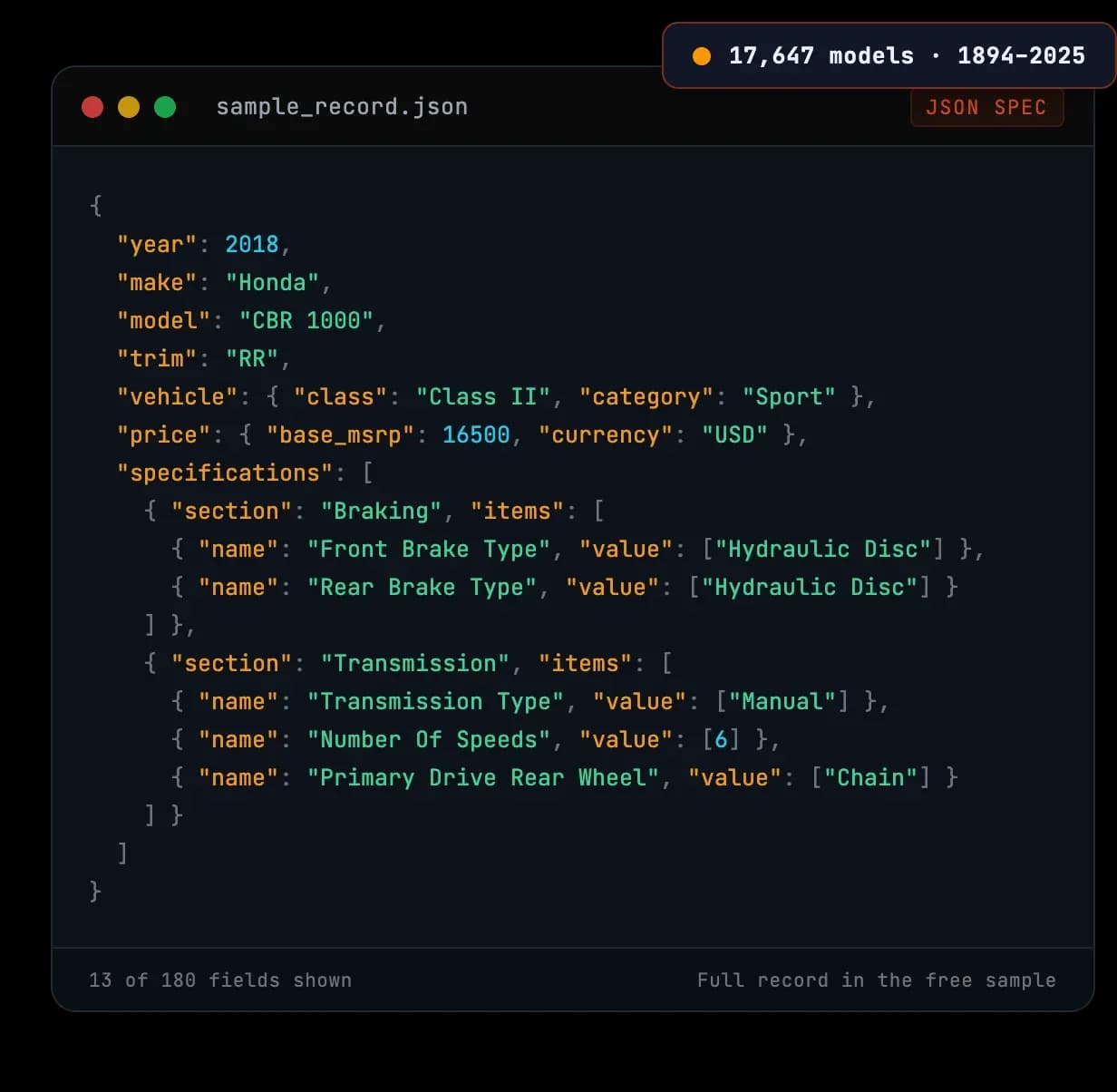Click the "17,647 models" text in the badge
The image size is (1117, 1092).
(x=821, y=56)
